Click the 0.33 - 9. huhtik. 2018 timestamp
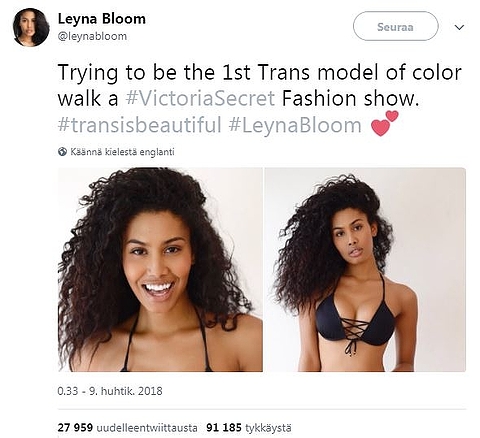 tap(110, 391)
